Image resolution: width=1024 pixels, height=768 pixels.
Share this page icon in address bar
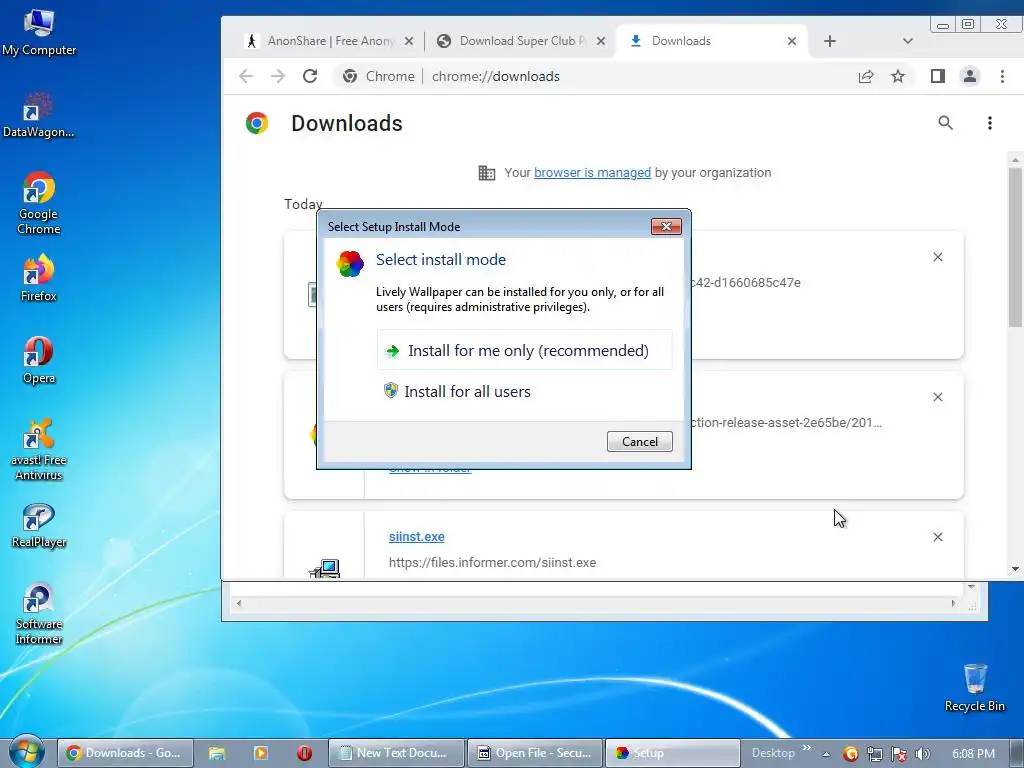tap(866, 76)
